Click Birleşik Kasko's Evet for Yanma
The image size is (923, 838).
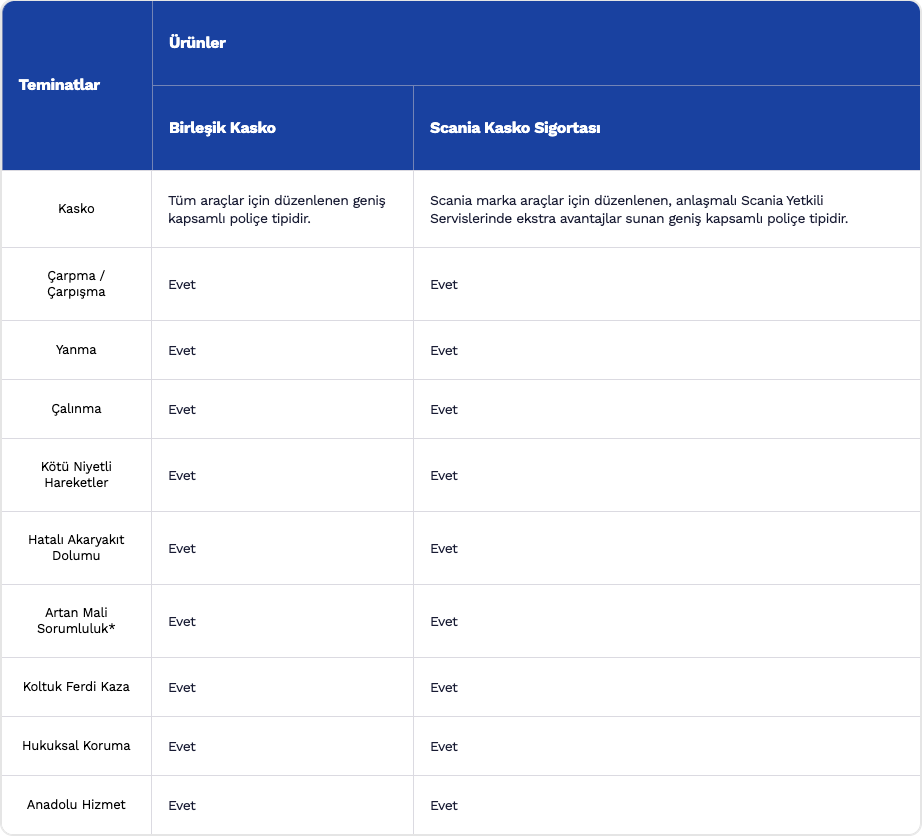[182, 351]
